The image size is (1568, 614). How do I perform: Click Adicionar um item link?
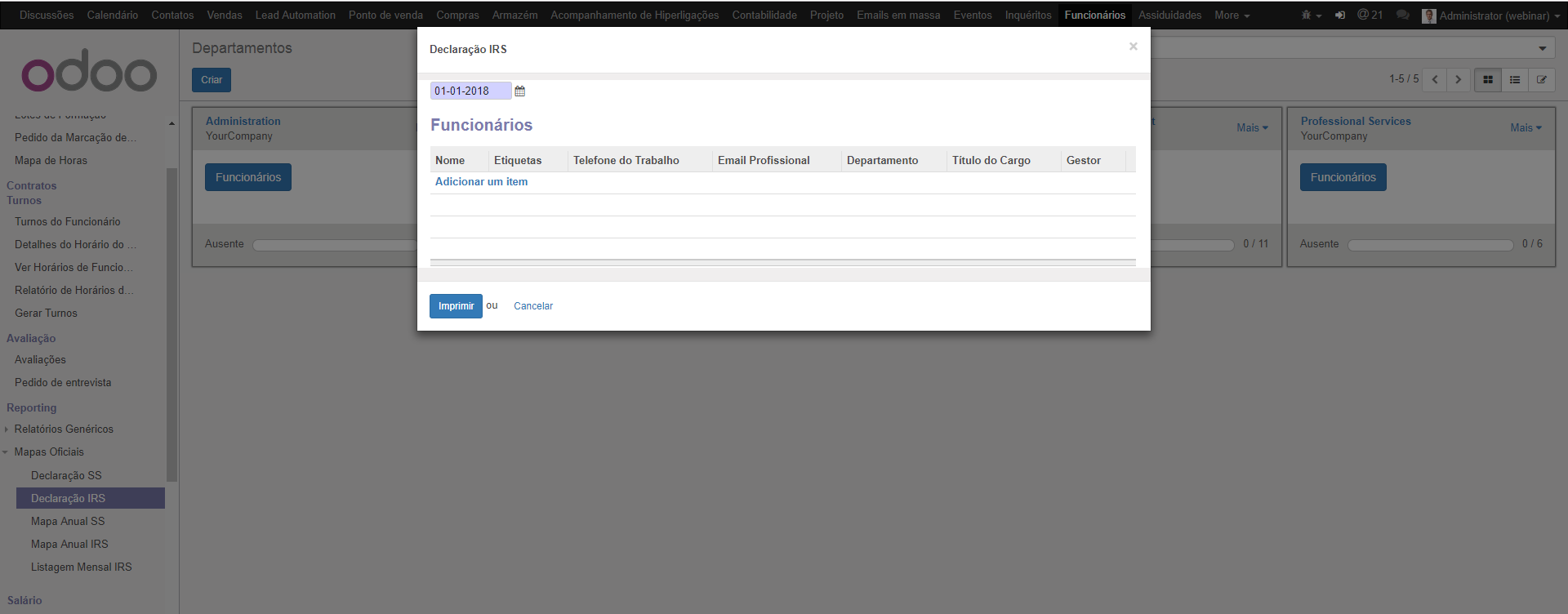tap(481, 182)
